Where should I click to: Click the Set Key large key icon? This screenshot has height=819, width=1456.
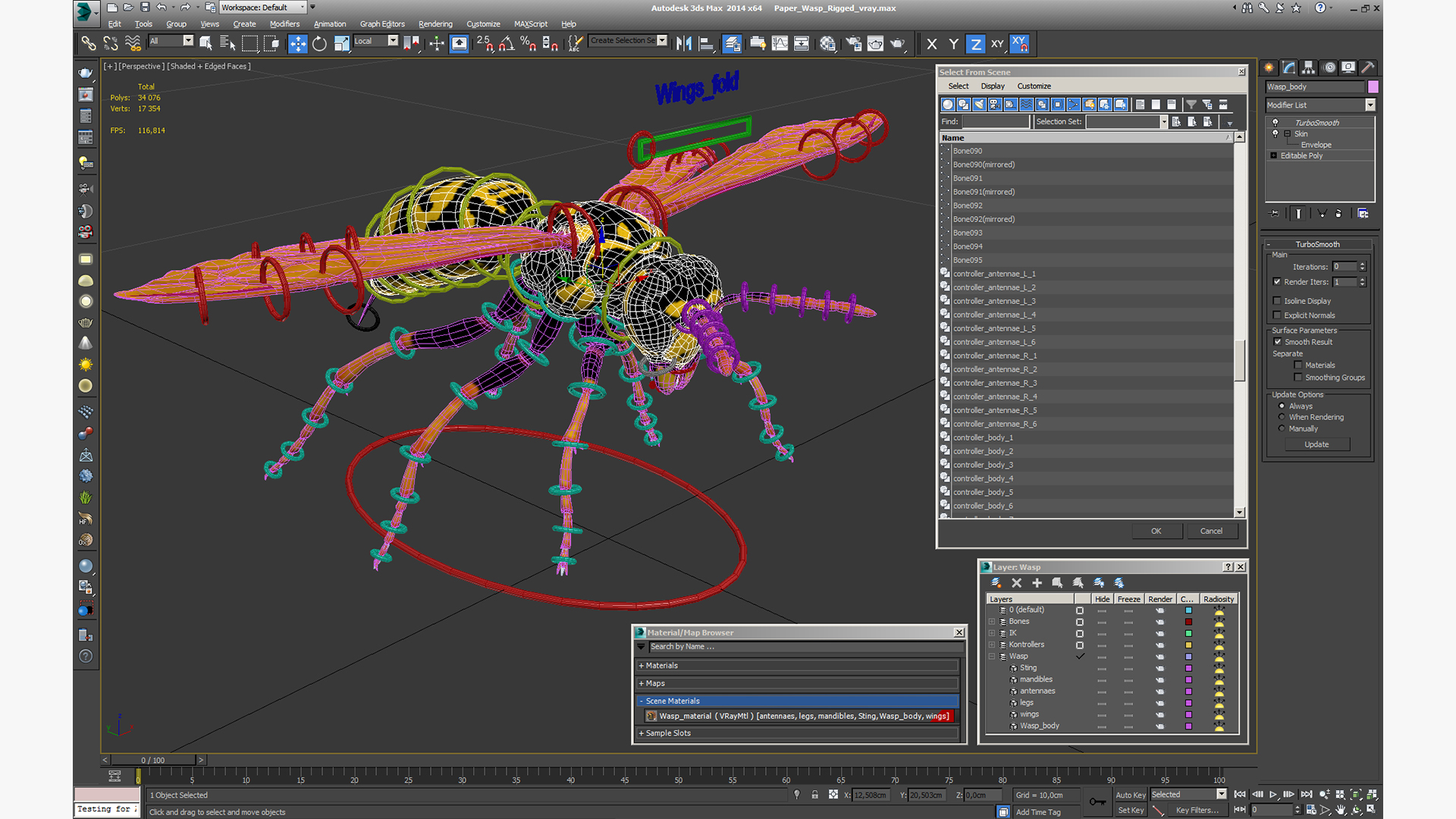click(1097, 802)
